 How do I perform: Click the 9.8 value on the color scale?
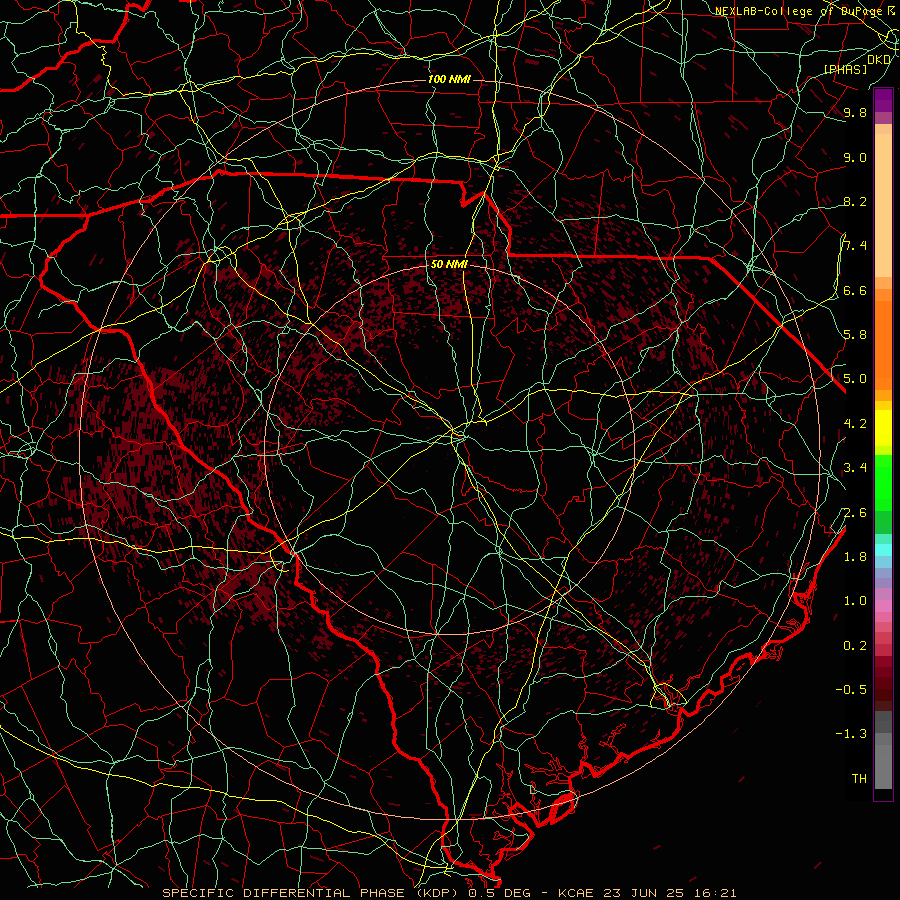click(x=855, y=112)
